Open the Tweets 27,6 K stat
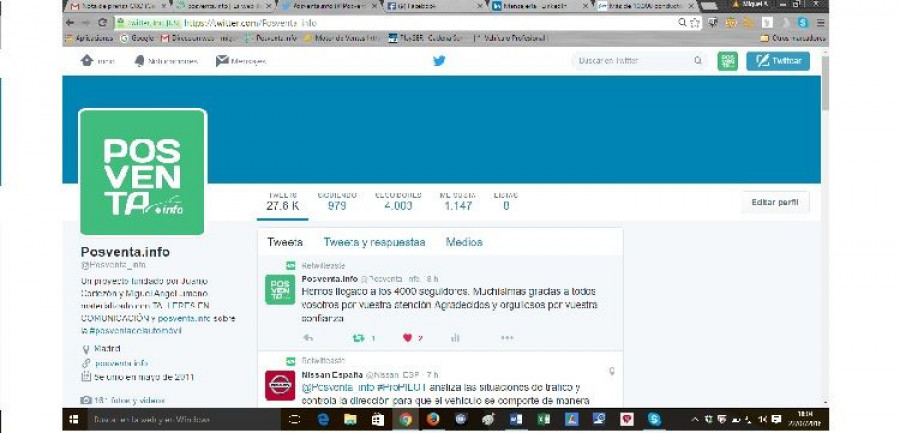 point(282,201)
